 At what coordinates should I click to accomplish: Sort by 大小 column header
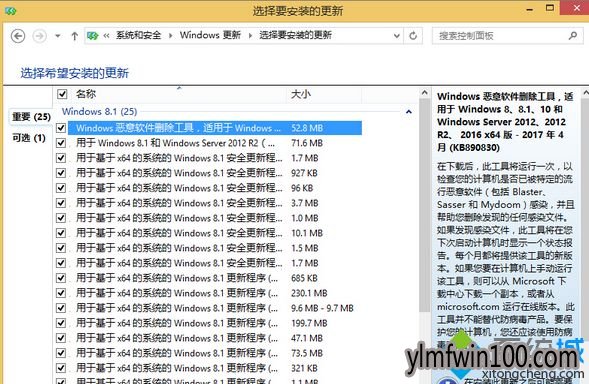301,94
